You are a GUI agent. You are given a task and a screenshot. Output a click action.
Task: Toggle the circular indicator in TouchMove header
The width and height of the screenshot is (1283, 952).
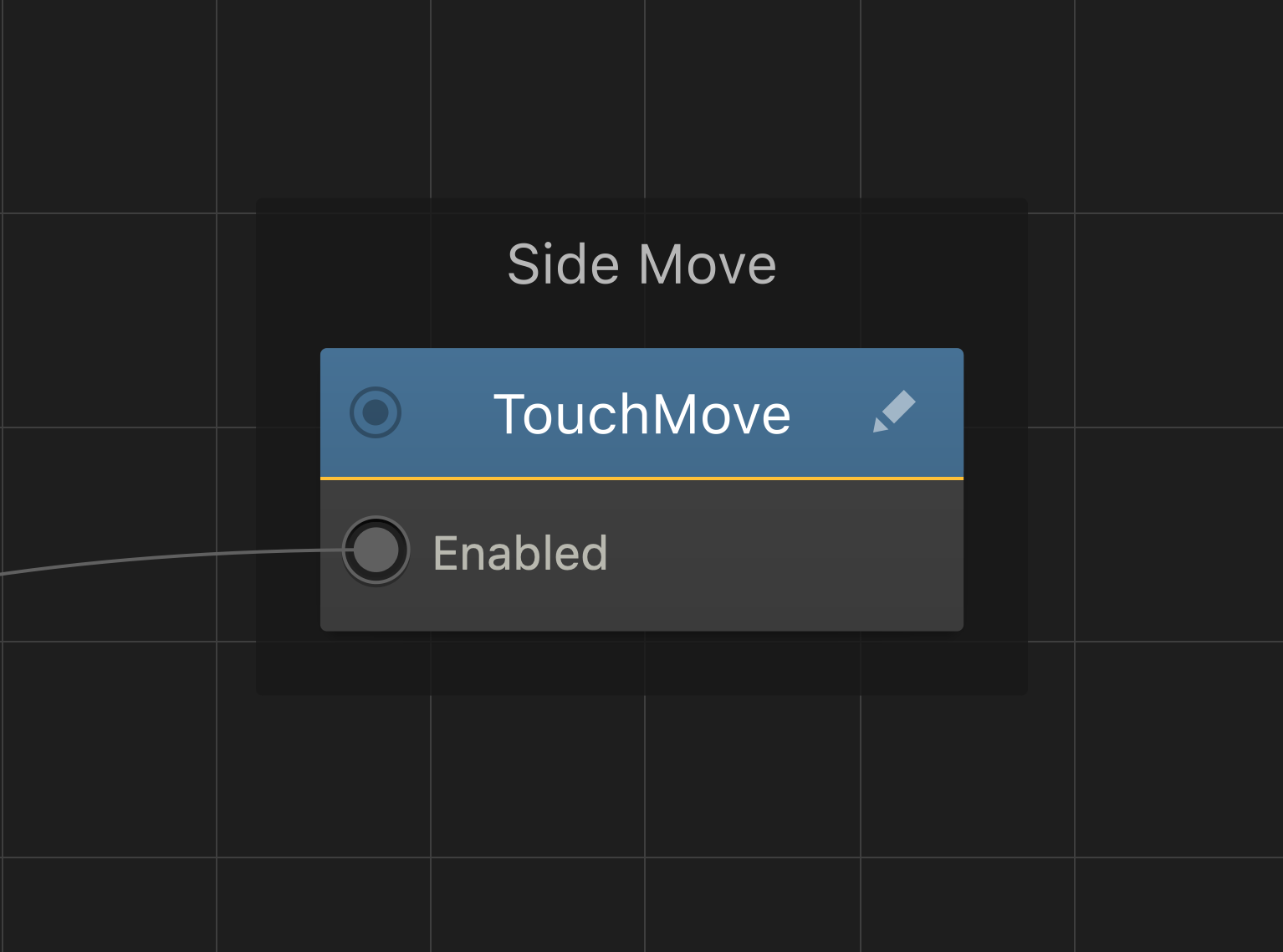(376, 412)
